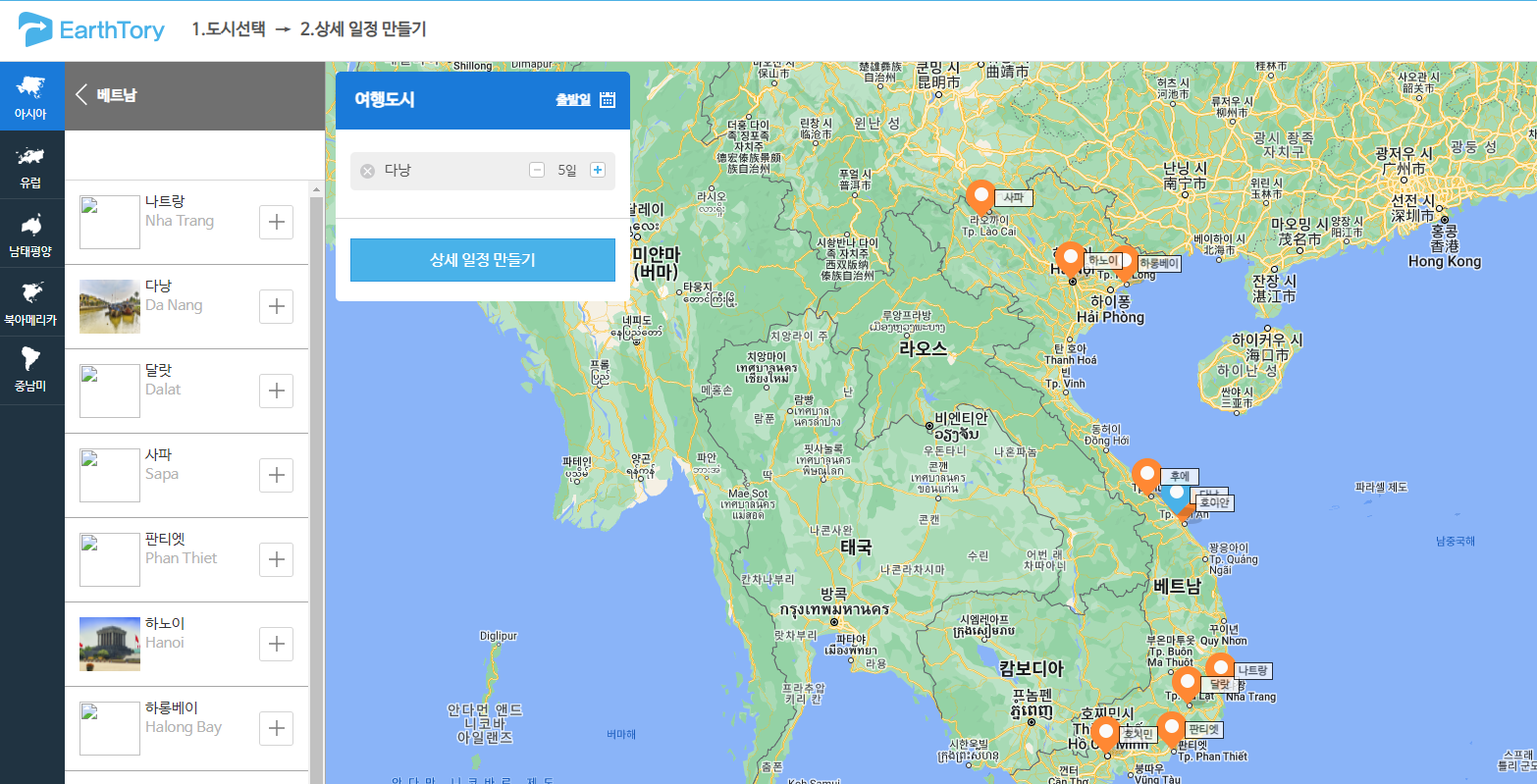Click the 다낭 selected city row
Image resolution: width=1537 pixels, height=784 pixels.
483,171
